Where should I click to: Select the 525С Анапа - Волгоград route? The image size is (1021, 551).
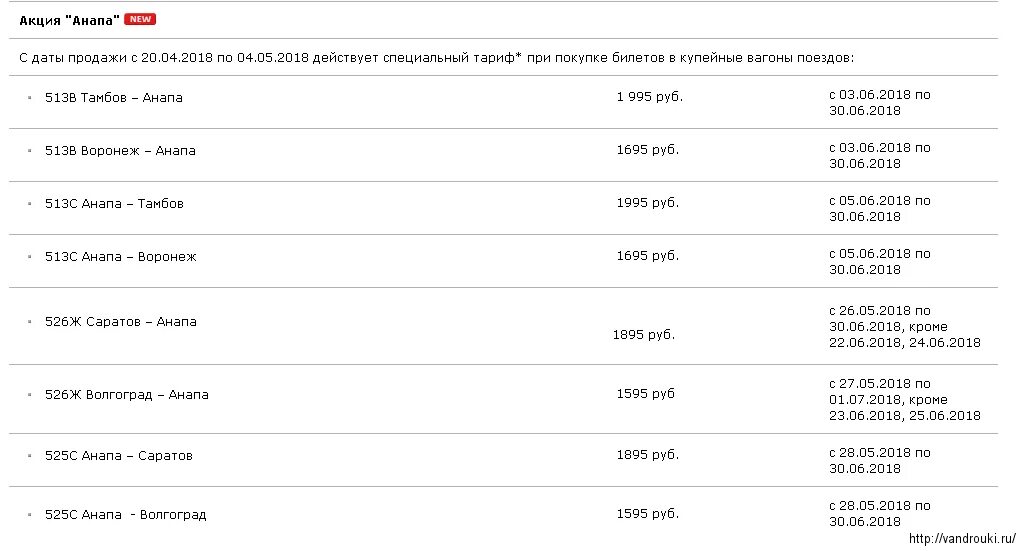(125, 515)
